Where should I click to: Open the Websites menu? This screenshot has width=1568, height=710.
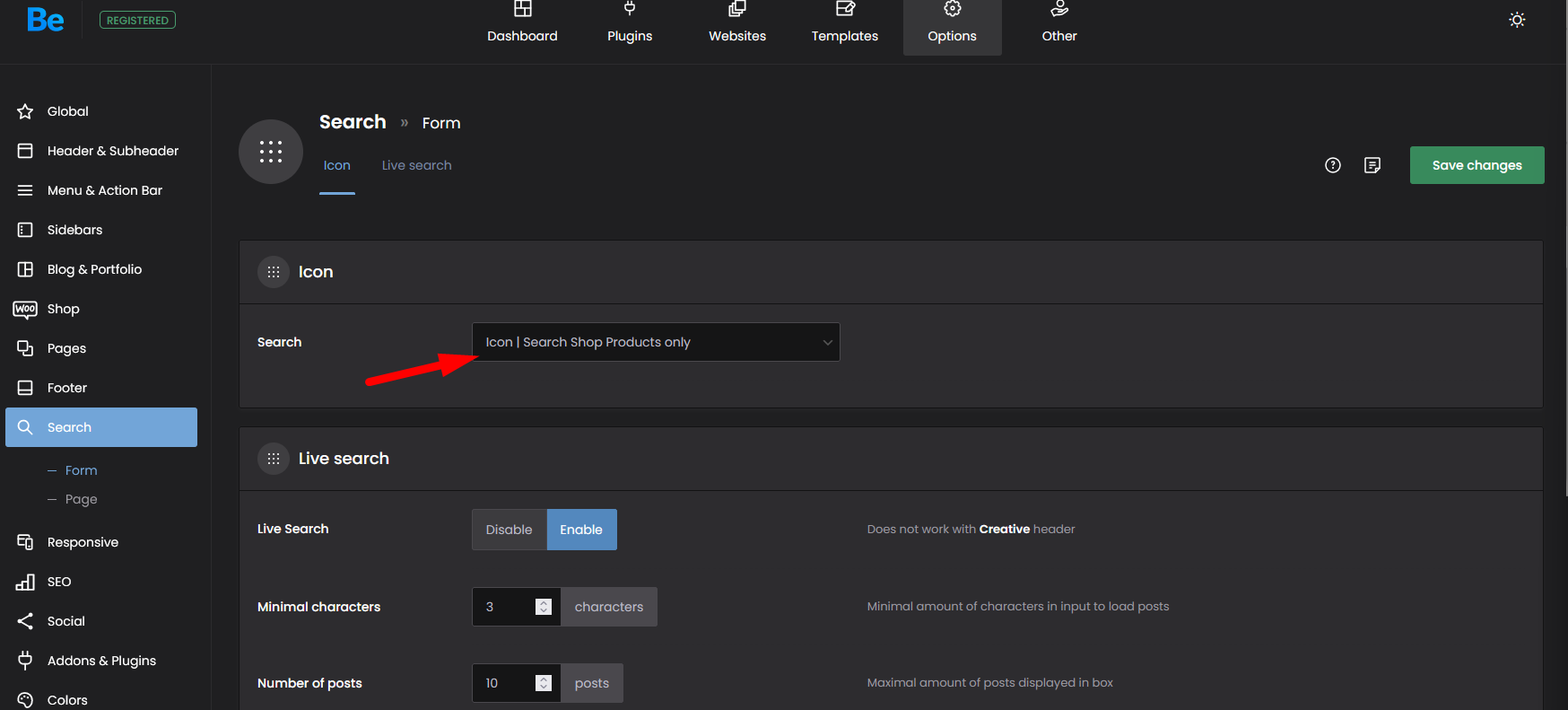point(737,28)
